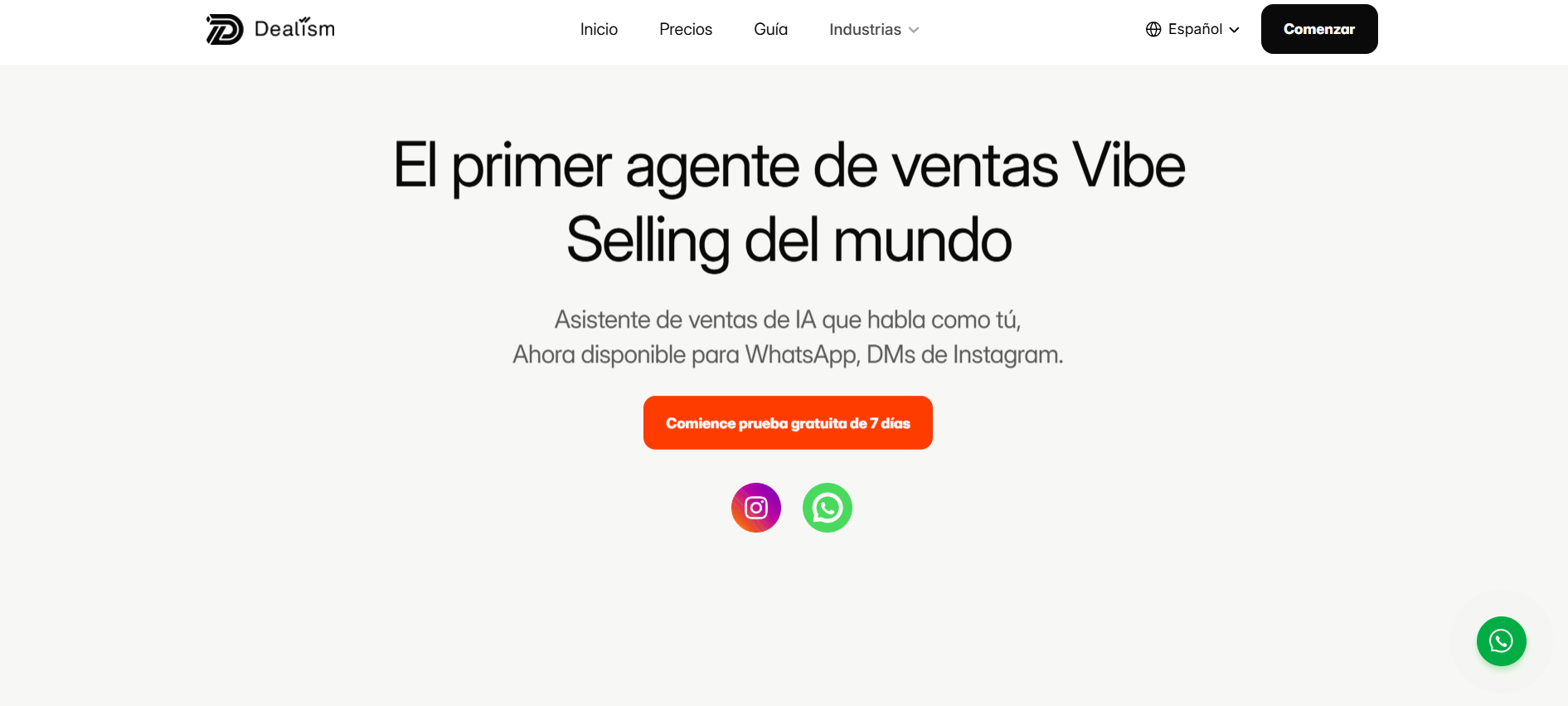Click the white top navigation bar background
This screenshot has width=1568, height=706.
click(x=456, y=32)
